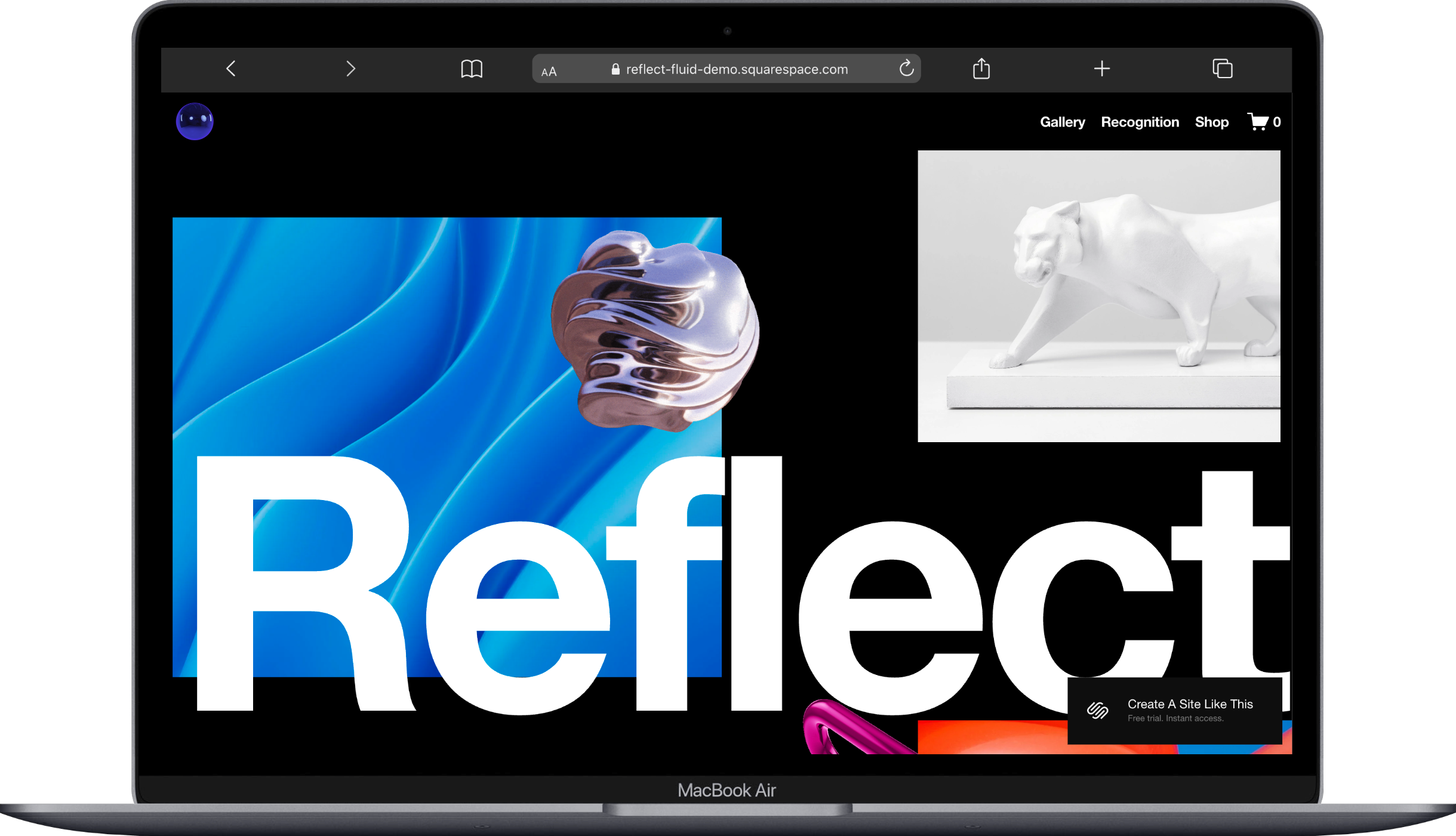Open the AA reader text options
This screenshot has height=836, width=1456.
[549, 72]
